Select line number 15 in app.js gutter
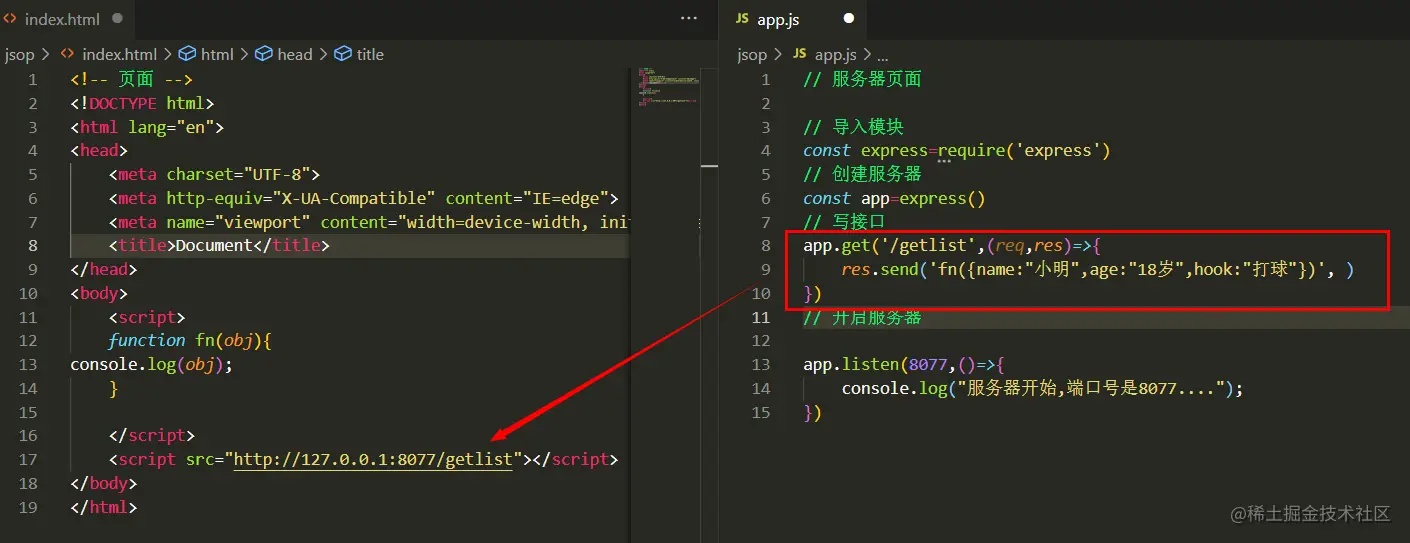The height and width of the screenshot is (543, 1410). click(x=762, y=412)
